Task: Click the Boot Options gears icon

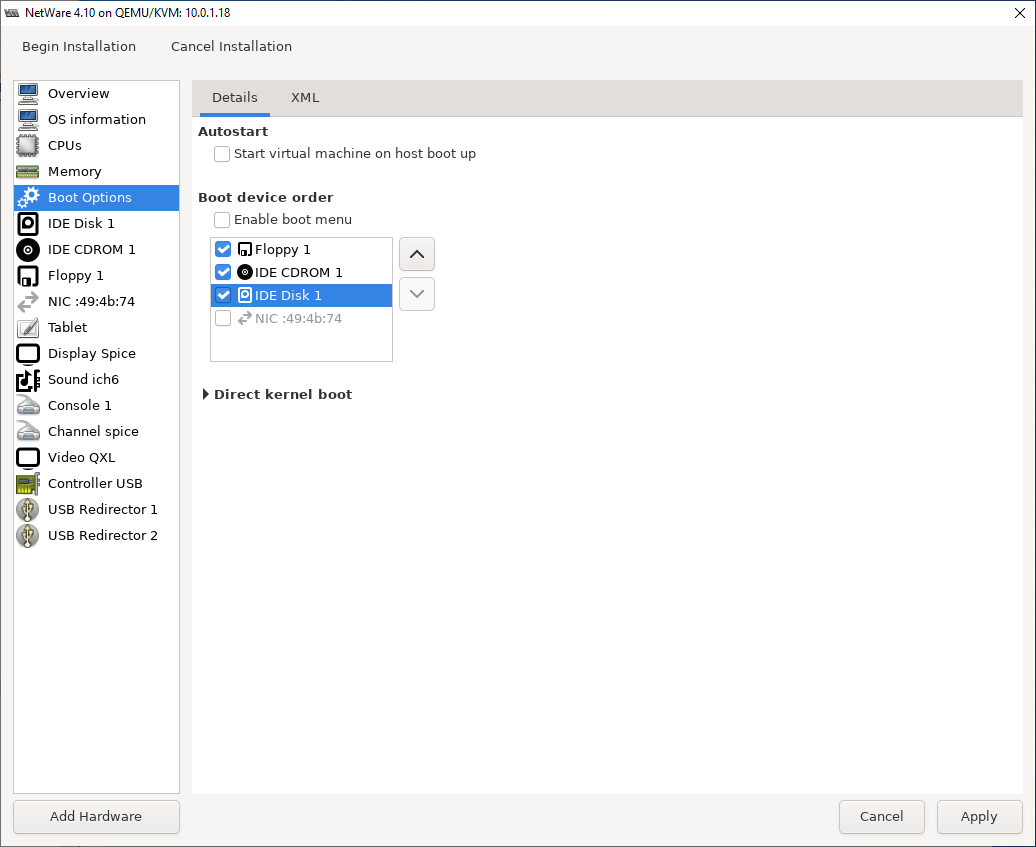Action: (28, 198)
